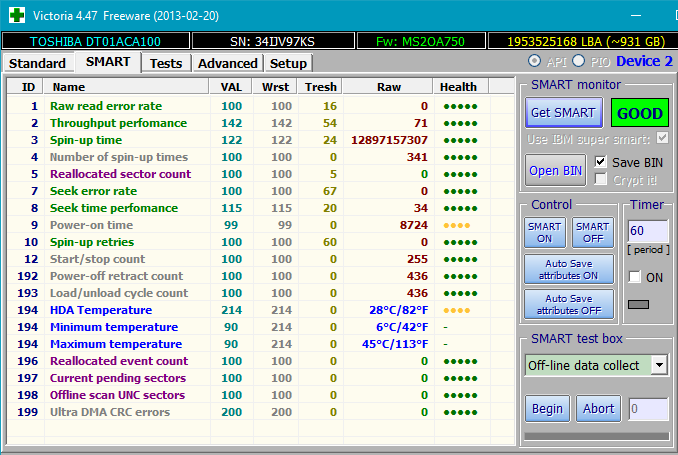Image resolution: width=678 pixels, height=455 pixels.
Task: Open the Advanced tab
Action: 227,63
